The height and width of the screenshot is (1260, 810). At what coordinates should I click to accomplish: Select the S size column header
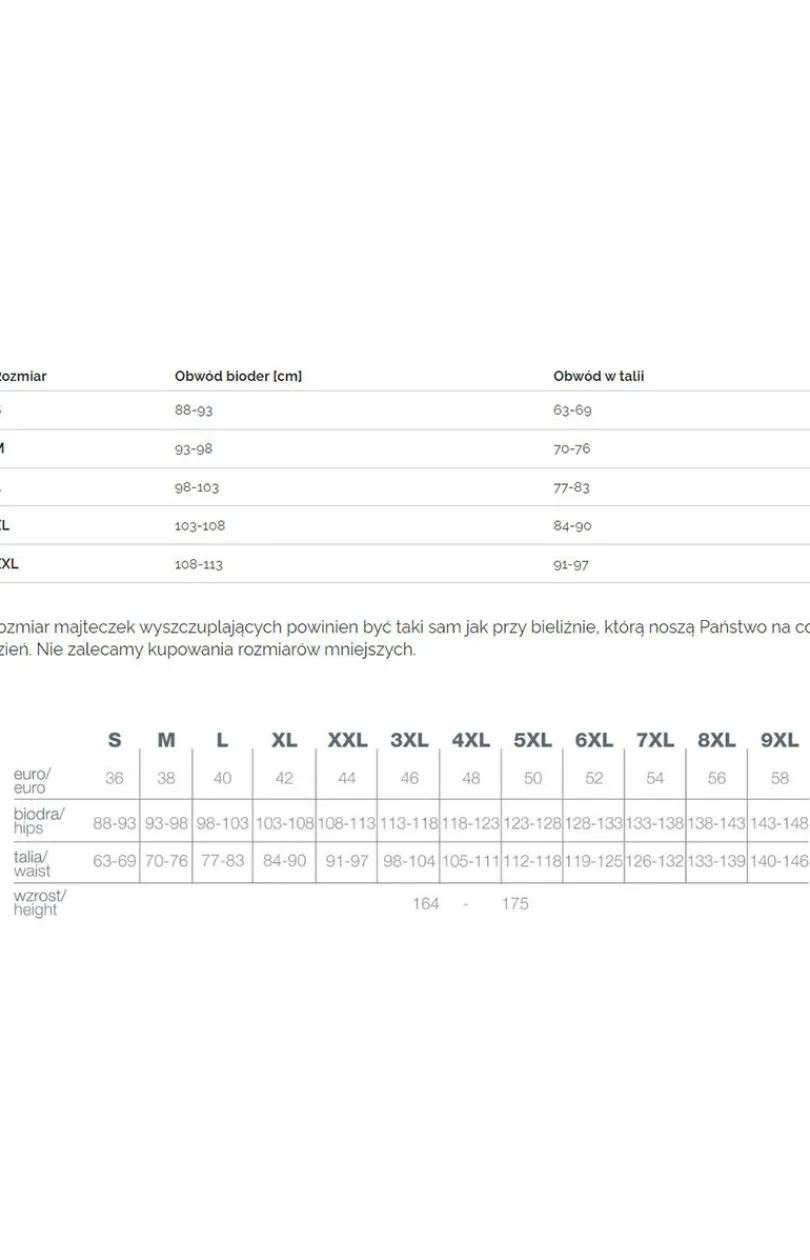114,740
